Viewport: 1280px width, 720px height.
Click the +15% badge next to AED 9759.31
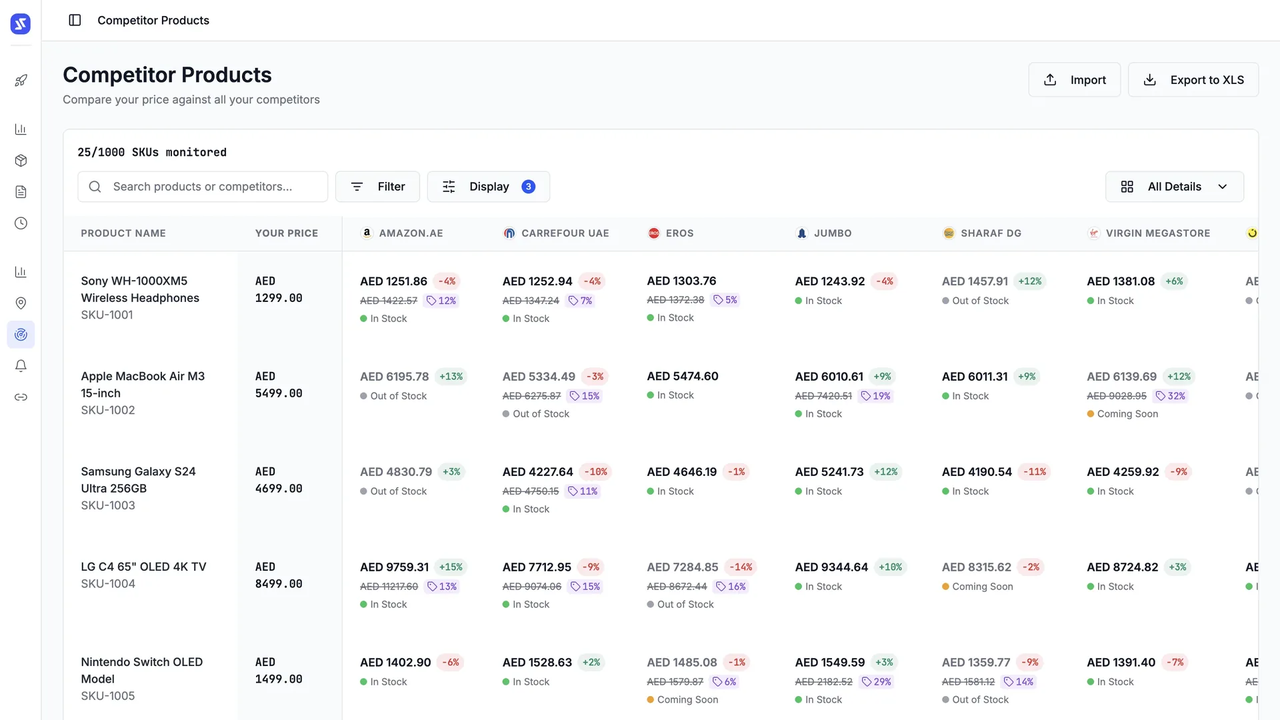tap(450, 567)
